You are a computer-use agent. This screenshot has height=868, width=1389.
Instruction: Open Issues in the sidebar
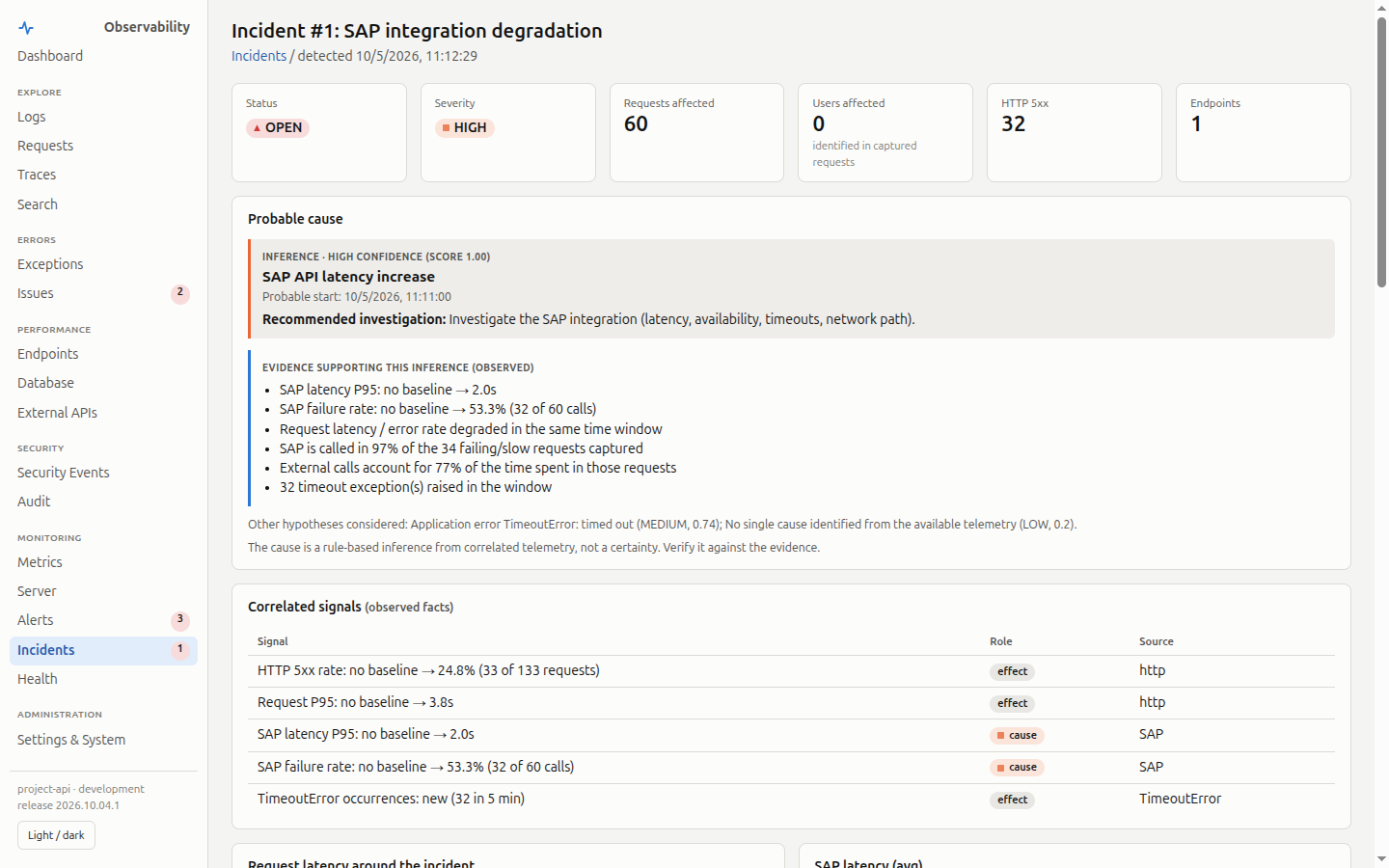coord(103,293)
